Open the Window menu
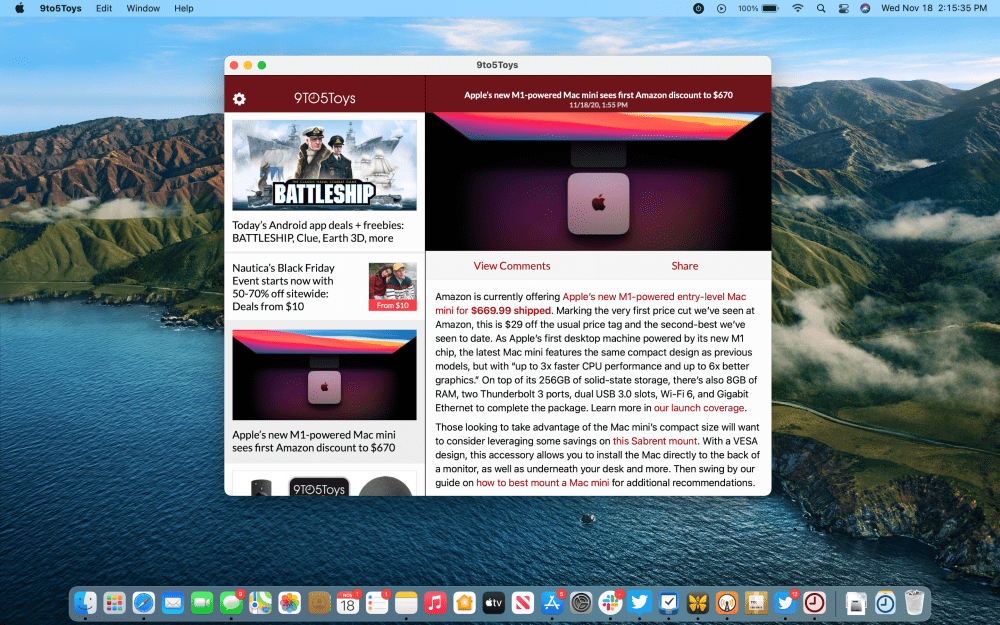 click(x=143, y=8)
